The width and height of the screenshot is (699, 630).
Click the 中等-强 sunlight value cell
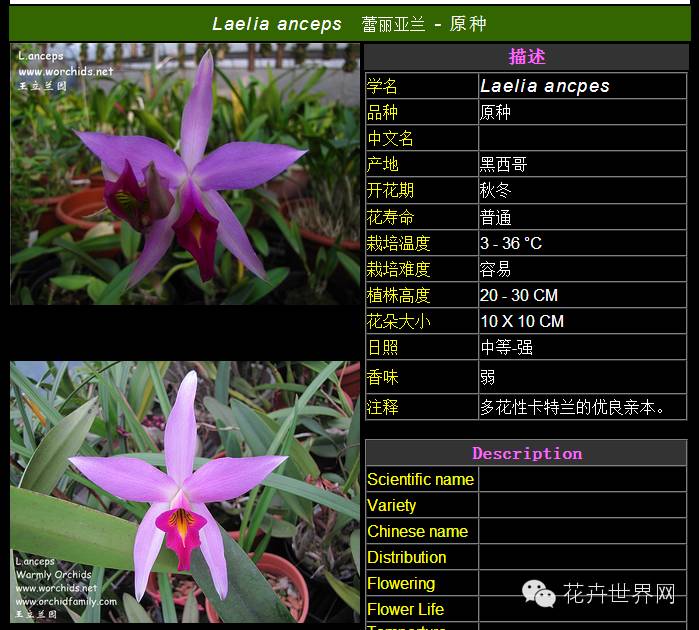[507, 347]
